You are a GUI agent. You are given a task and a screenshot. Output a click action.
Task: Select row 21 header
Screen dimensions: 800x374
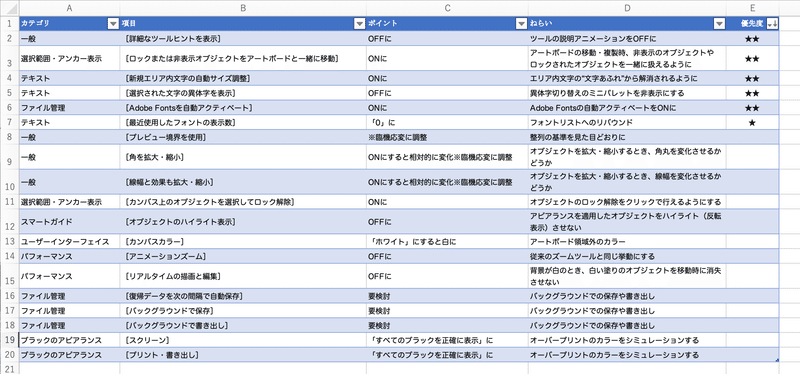coord(9,368)
